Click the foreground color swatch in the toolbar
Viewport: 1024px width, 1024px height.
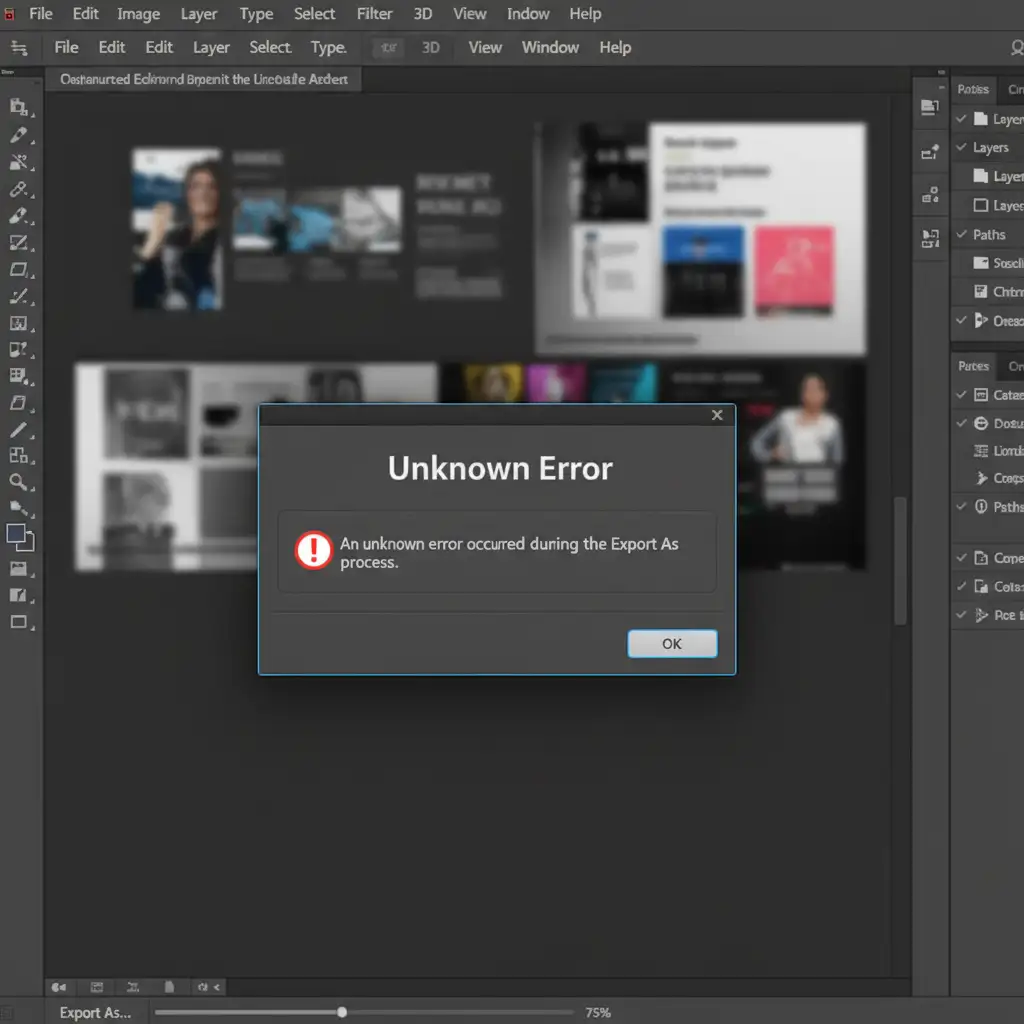(x=16, y=534)
